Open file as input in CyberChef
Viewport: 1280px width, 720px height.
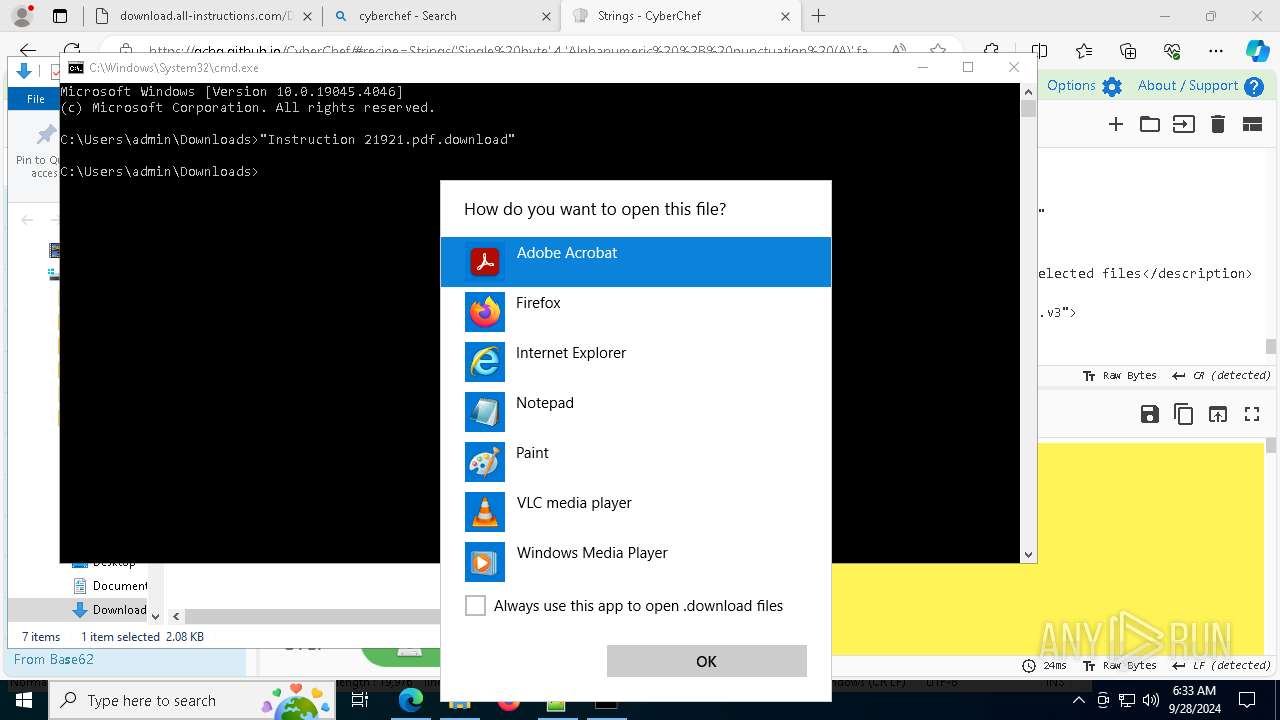(x=1184, y=124)
